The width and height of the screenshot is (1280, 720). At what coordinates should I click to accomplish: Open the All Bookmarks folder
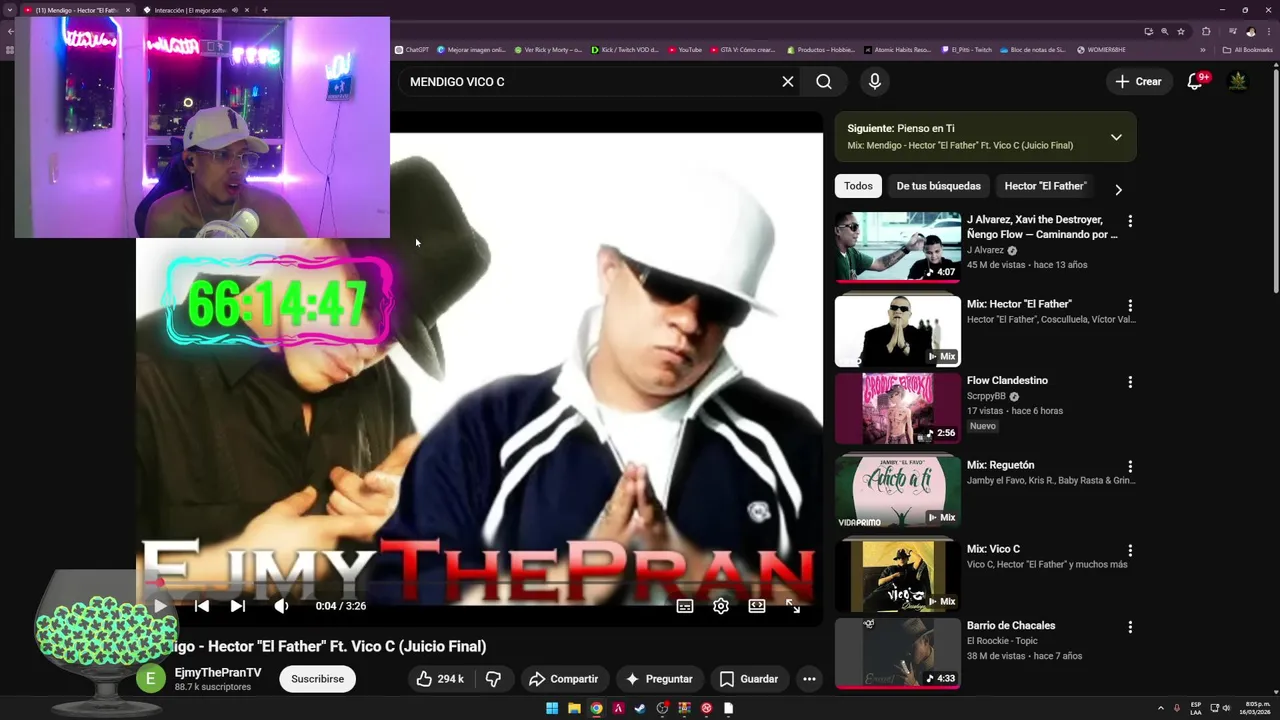[1248, 50]
